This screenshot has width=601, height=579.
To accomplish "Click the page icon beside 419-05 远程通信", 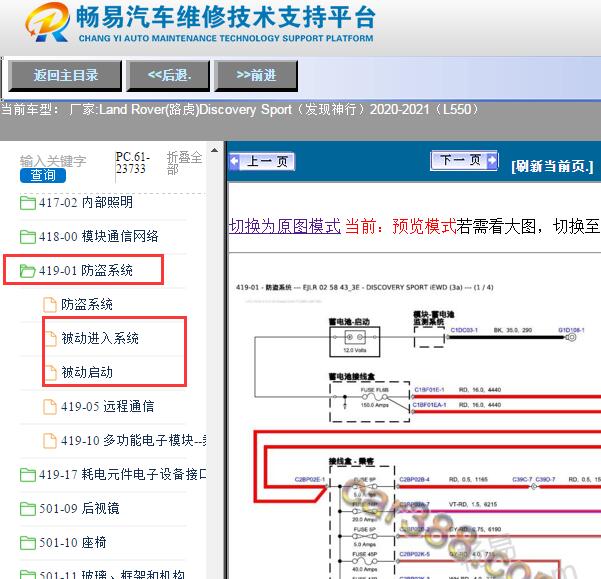I will 49,407.
